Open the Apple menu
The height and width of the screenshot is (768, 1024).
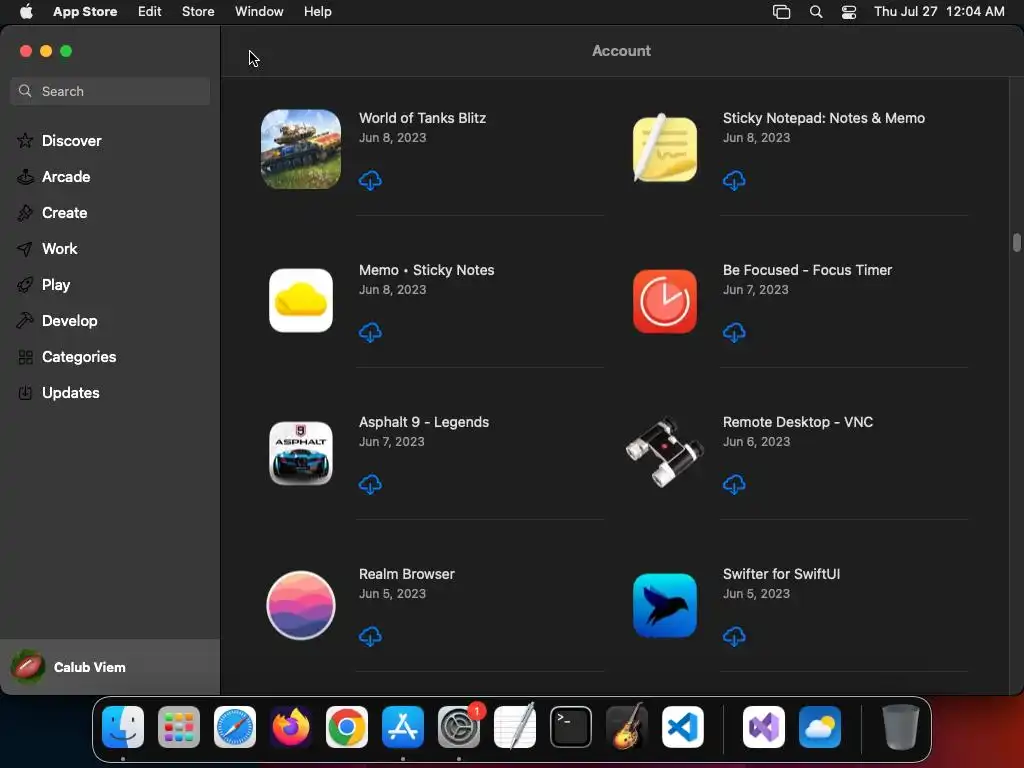[x=26, y=11]
